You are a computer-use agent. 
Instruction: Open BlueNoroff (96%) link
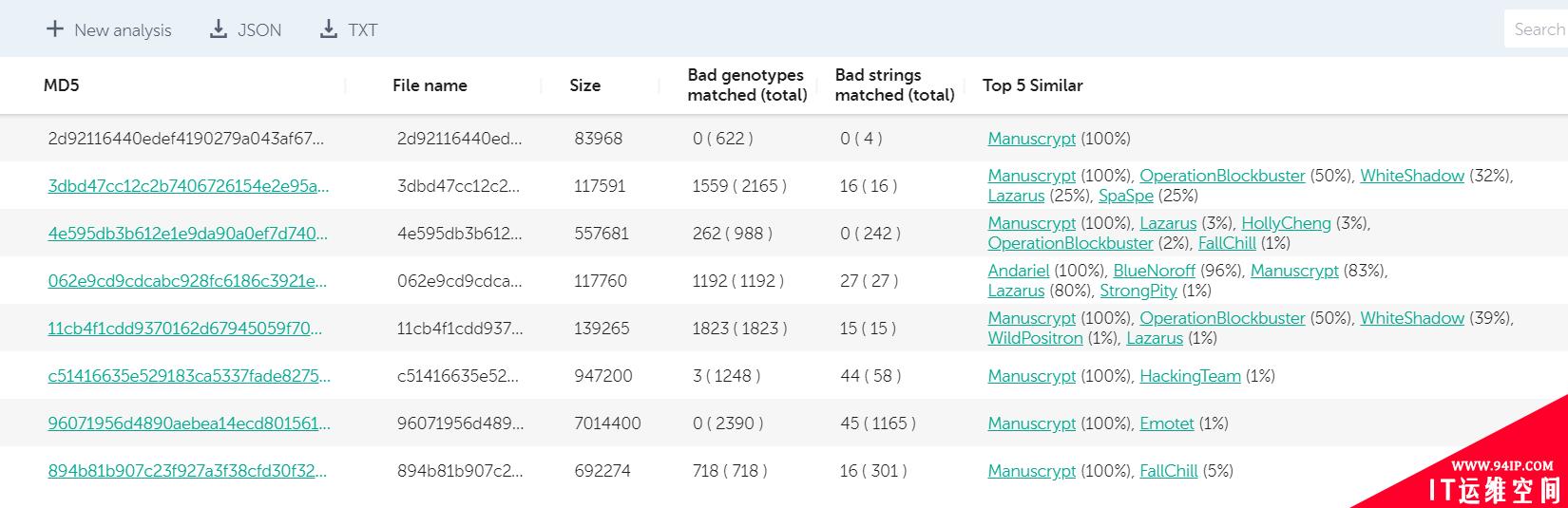click(1154, 271)
